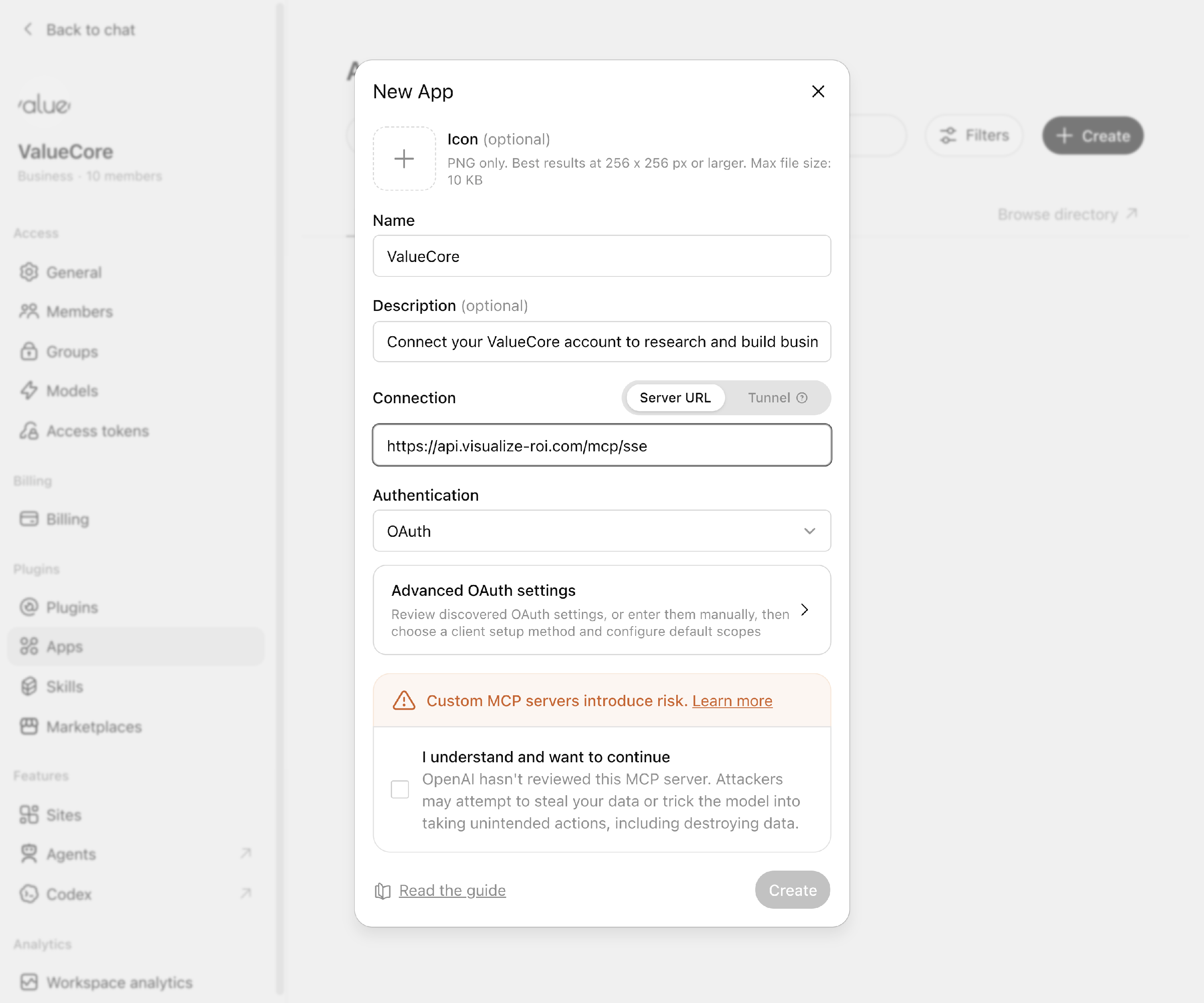This screenshot has width=1204, height=1003.
Task: Click the Models lightning icon
Action: [28, 390]
